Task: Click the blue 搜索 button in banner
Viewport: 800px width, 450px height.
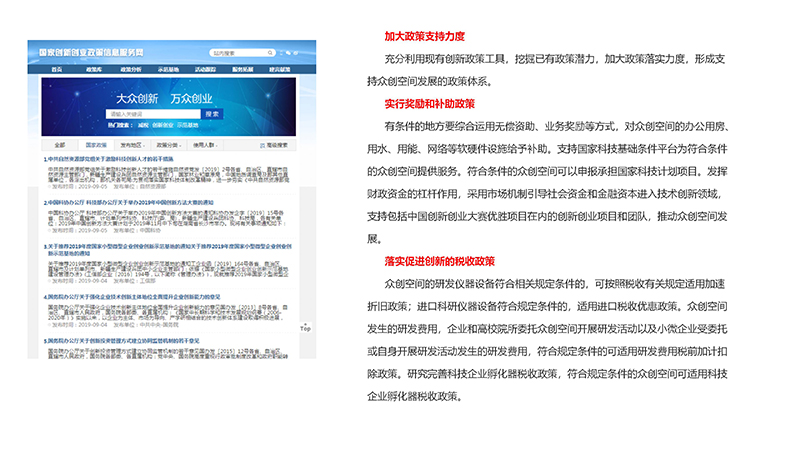Action: (212, 114)
